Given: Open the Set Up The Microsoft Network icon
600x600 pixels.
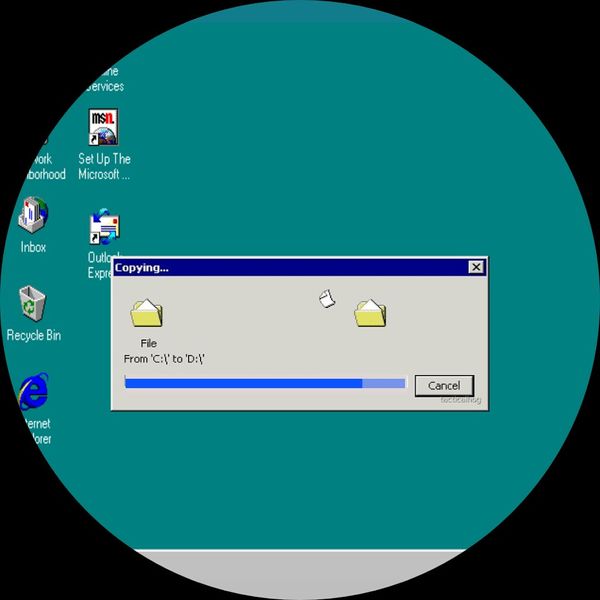Looking at the screenshot, I should coord(103,127).
